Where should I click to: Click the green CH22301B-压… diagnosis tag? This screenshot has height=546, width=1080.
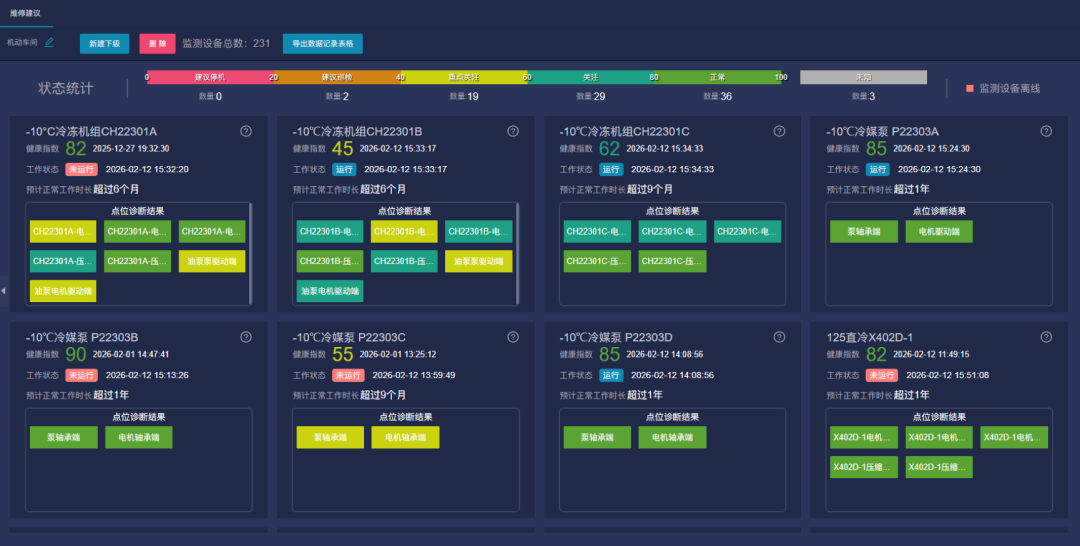coord(329,261)
